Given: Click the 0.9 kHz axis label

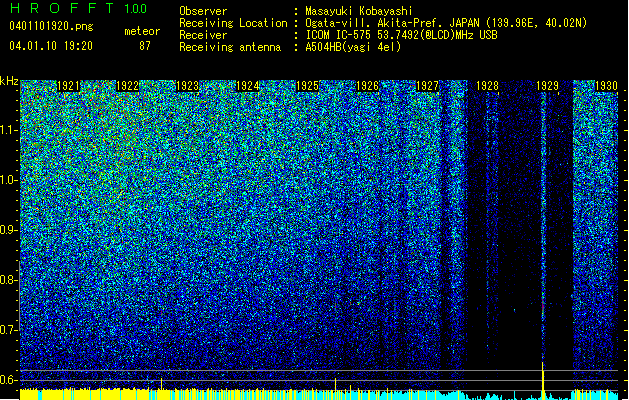Looking at the screenshot, I should pyautogui.click(x=8, y=230).
